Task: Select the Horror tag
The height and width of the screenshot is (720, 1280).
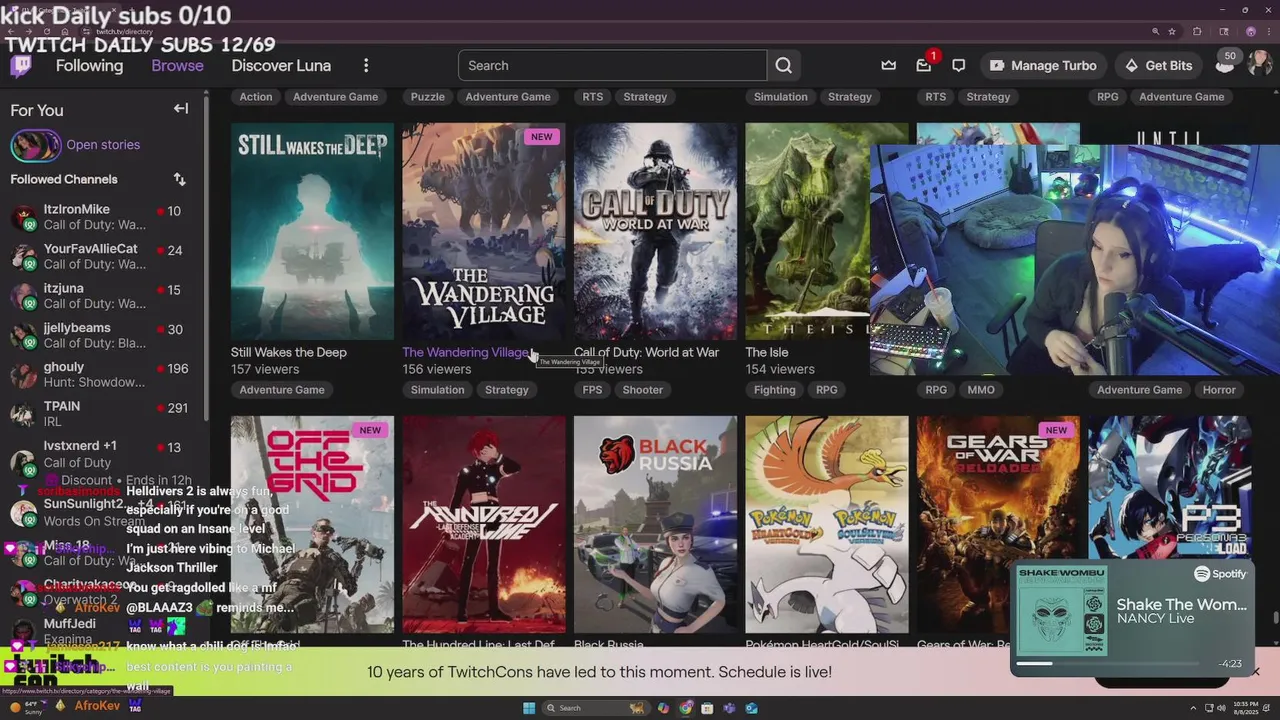Action: pos(1219,390)
